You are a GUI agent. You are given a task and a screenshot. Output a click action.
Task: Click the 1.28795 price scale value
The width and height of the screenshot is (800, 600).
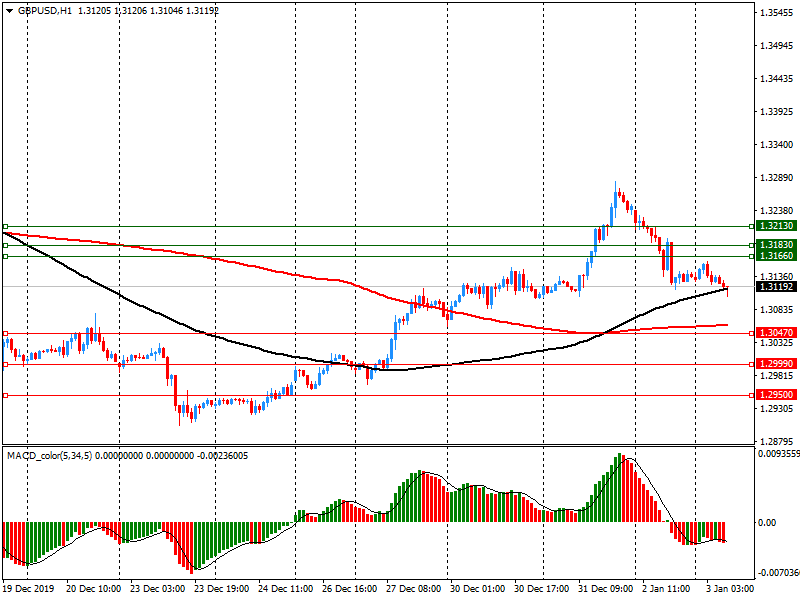777,441
